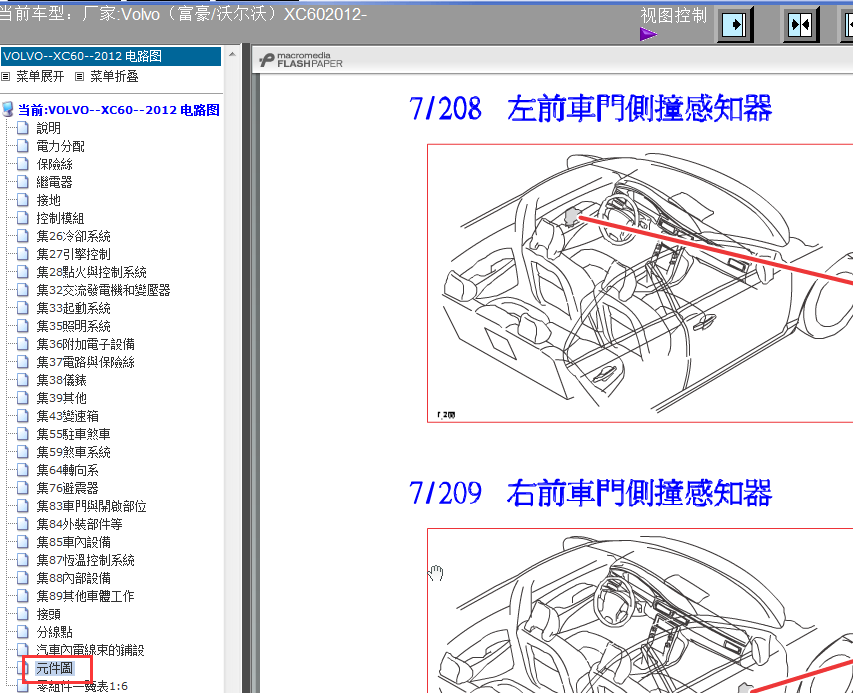
Task: Click 菜单展开 to expand the menu
Action: [40, 76]
